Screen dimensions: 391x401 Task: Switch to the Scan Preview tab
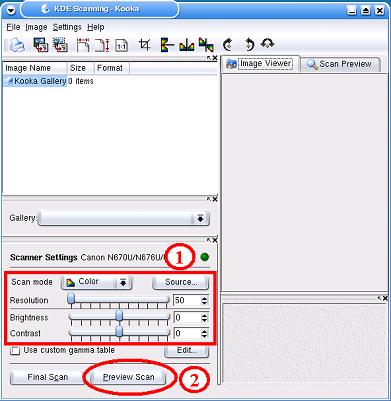(340, 64)
